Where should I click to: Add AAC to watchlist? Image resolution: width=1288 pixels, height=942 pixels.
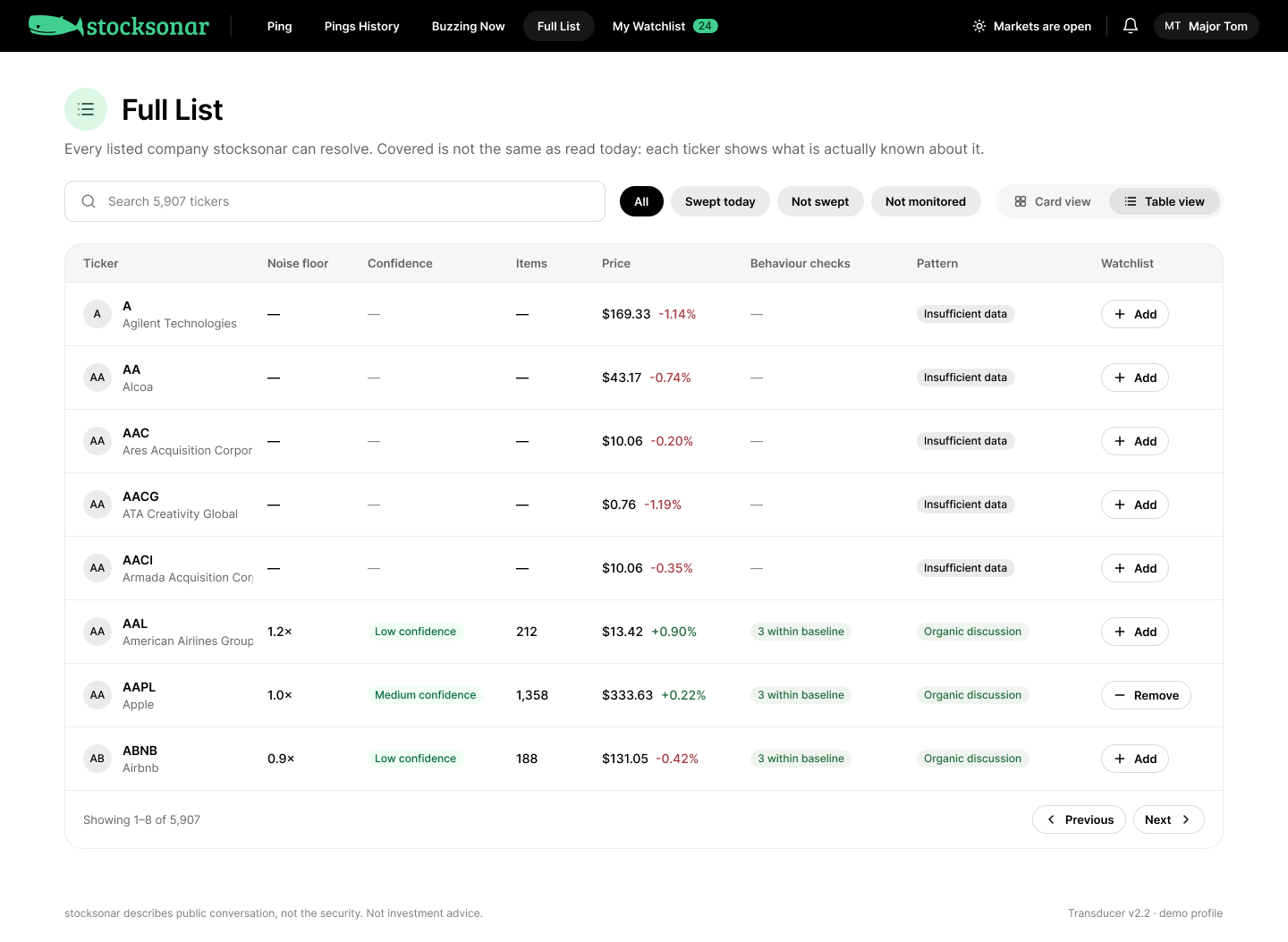(x=1135, y=441)
